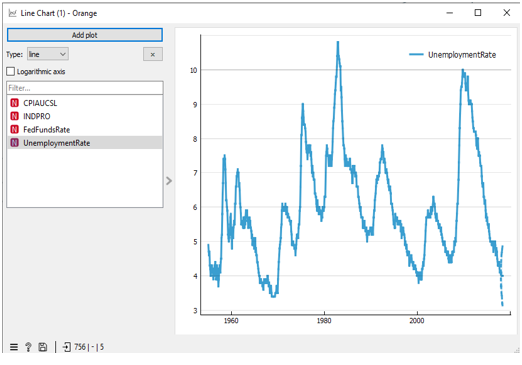Click into the Filter text field
The image size is (522, 365).
tap(85, 88)
